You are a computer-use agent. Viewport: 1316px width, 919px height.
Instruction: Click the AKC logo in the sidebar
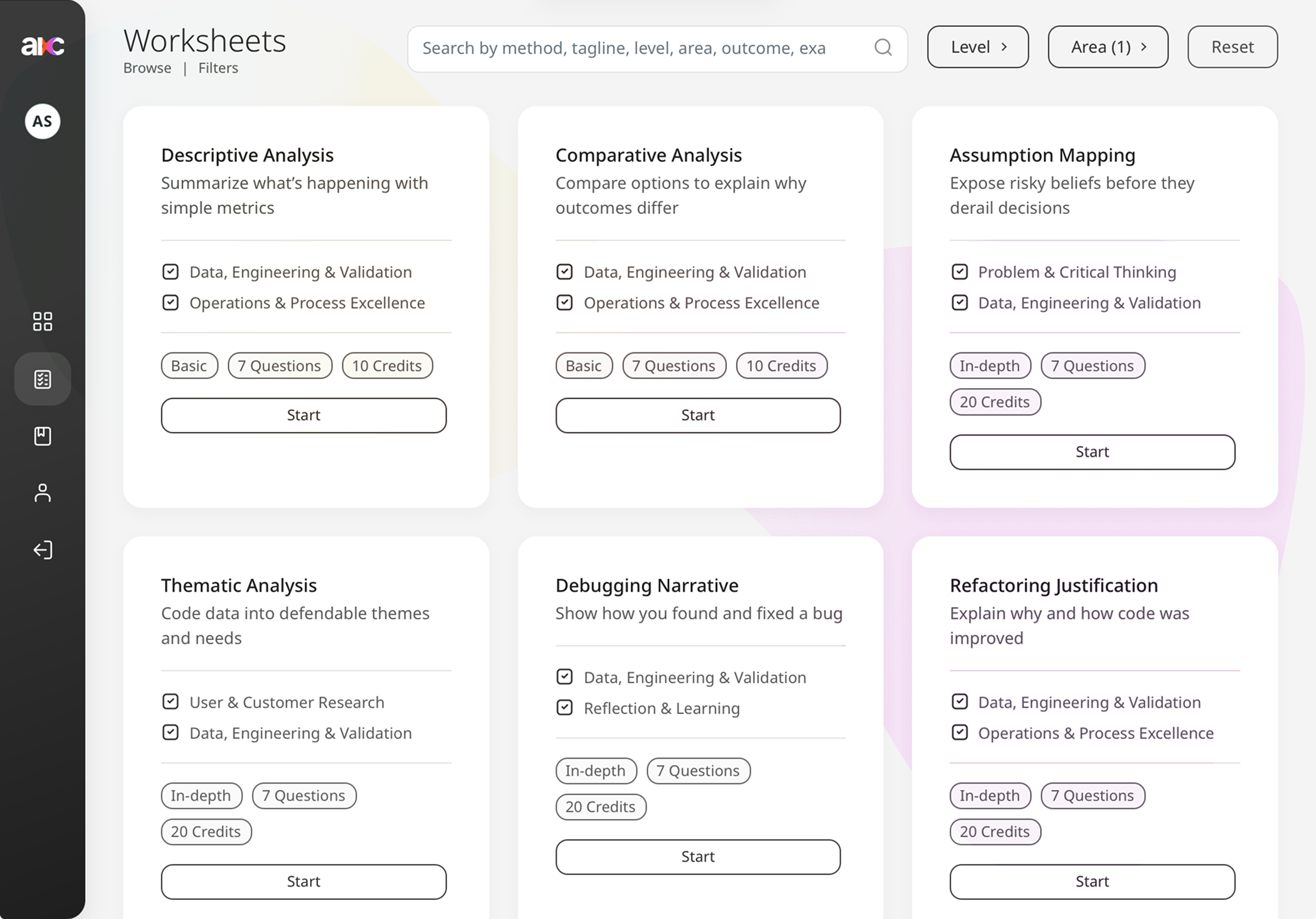tap(43, 46)
